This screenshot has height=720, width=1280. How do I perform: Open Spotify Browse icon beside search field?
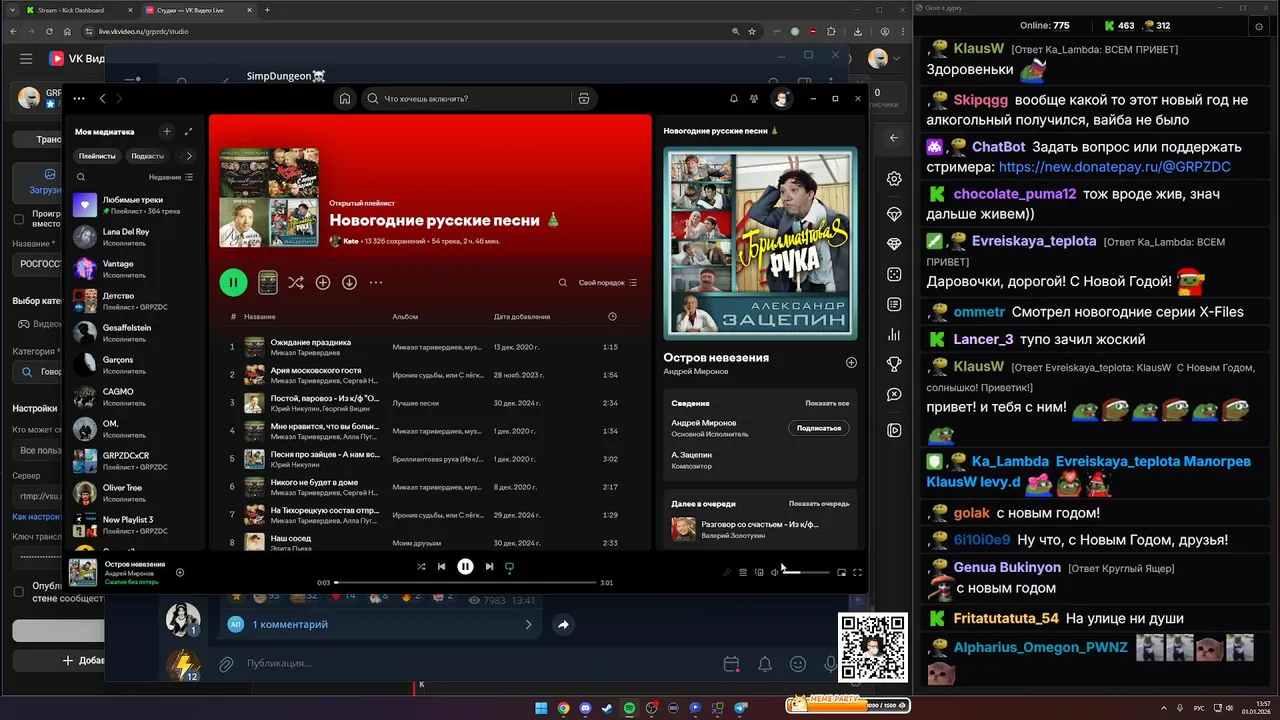584,99
